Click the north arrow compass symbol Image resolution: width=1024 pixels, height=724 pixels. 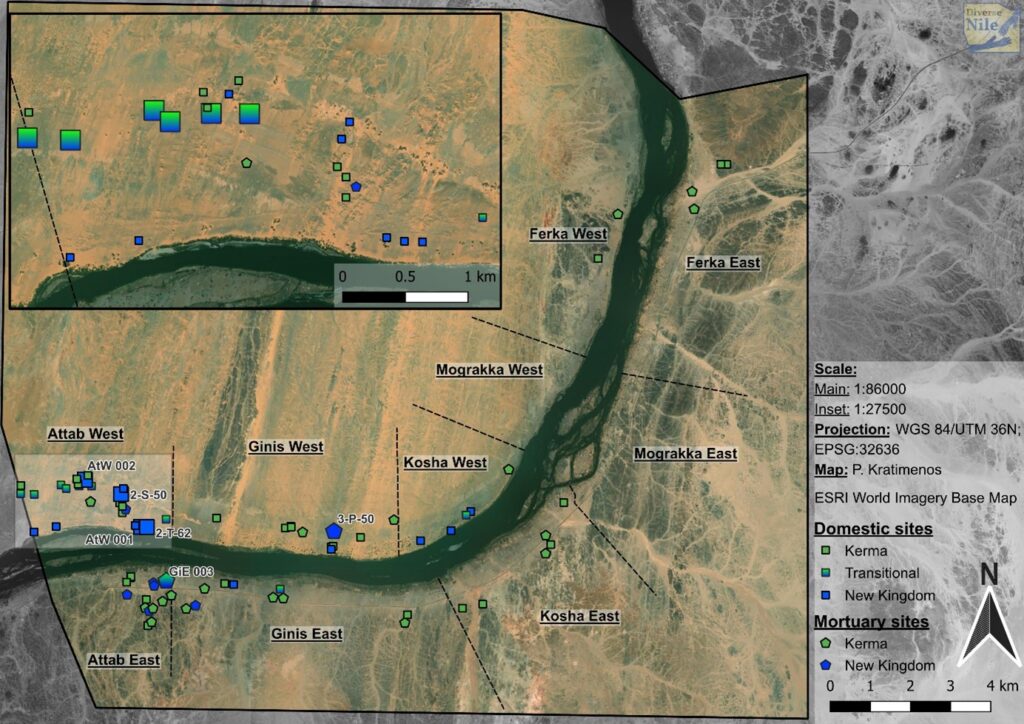(989, 614)
